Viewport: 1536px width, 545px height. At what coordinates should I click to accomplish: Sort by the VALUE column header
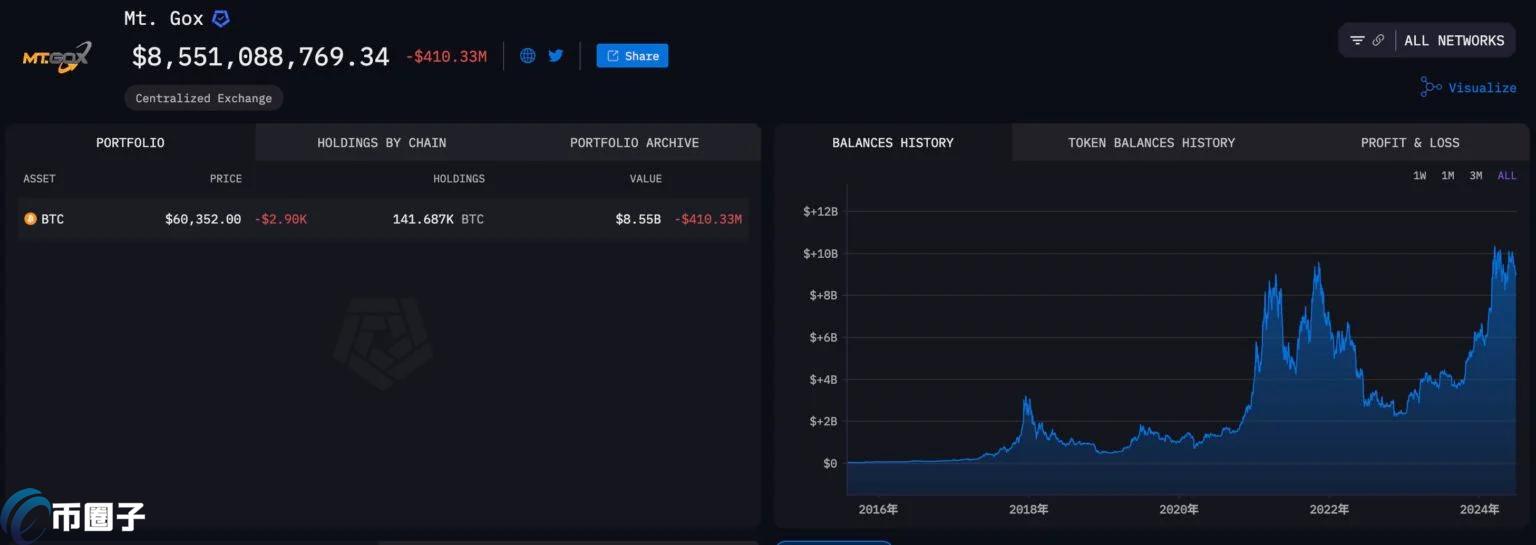point(645,178)
